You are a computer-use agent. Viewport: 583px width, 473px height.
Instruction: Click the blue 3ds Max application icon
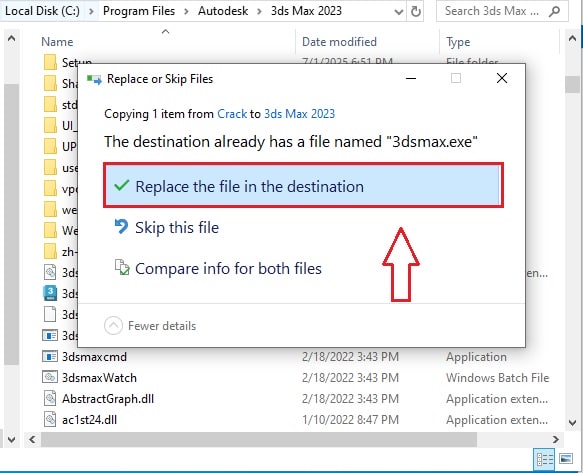click(50, 293)
